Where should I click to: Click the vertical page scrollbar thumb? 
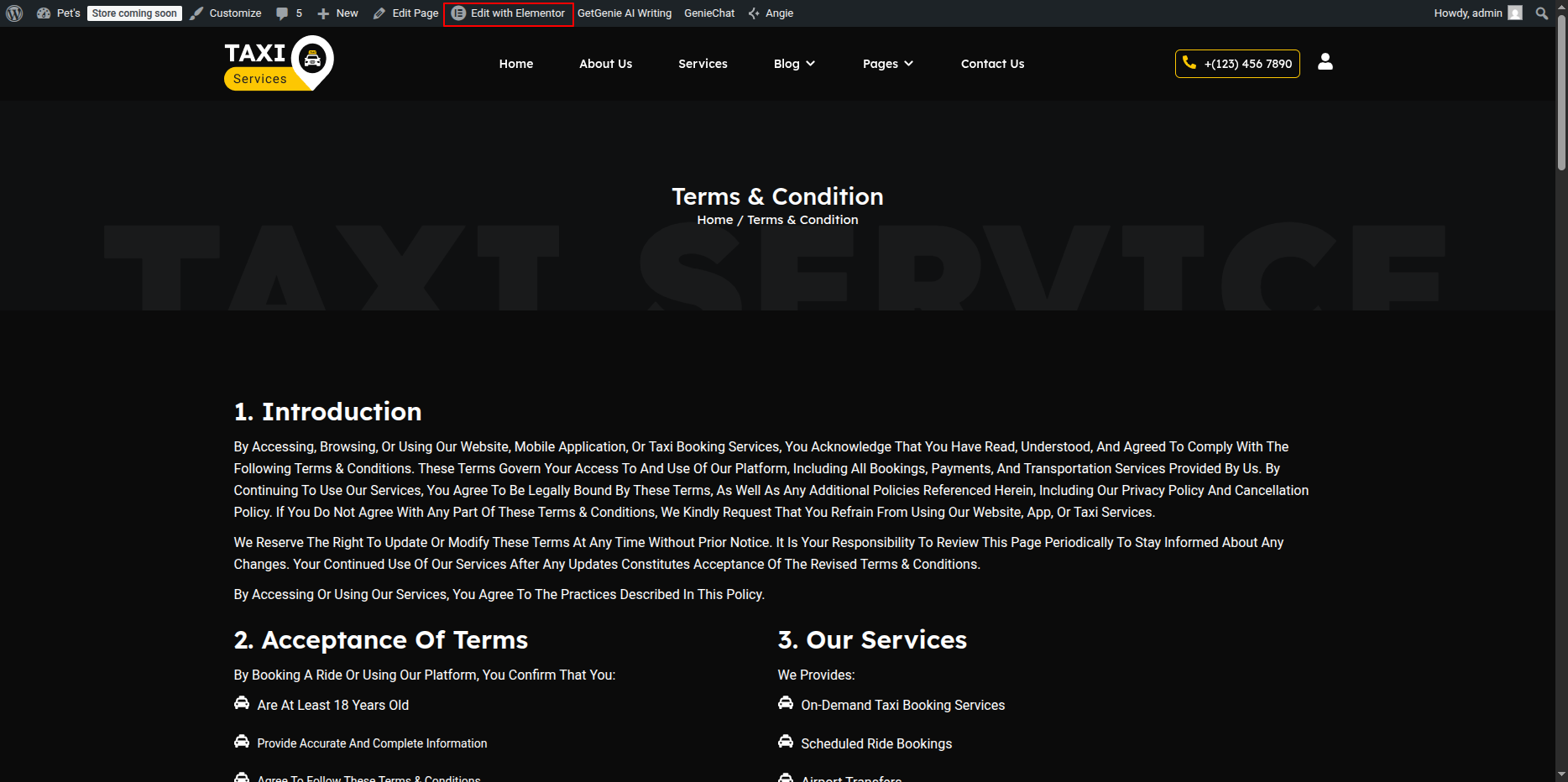[x=1561, y=92]
